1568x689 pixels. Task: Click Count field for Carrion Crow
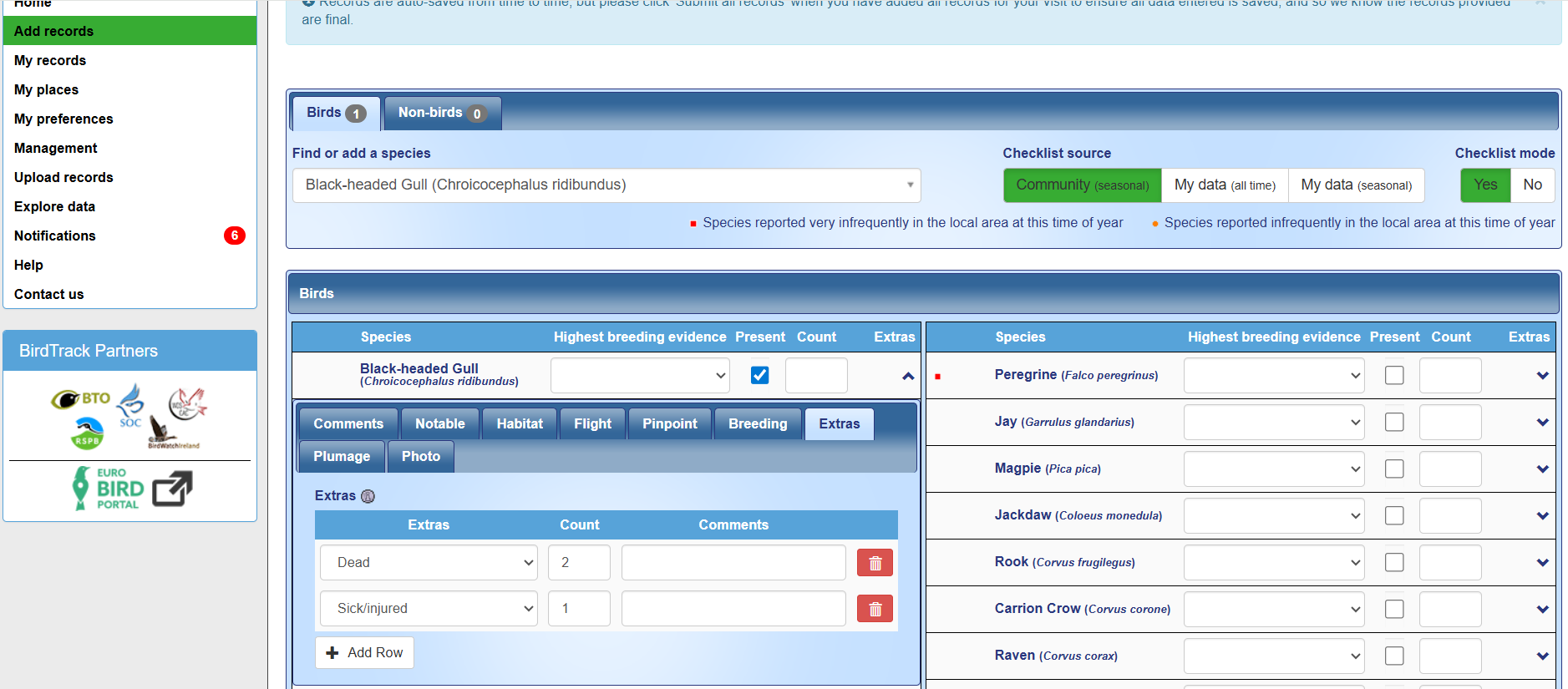coord(1450,610)
